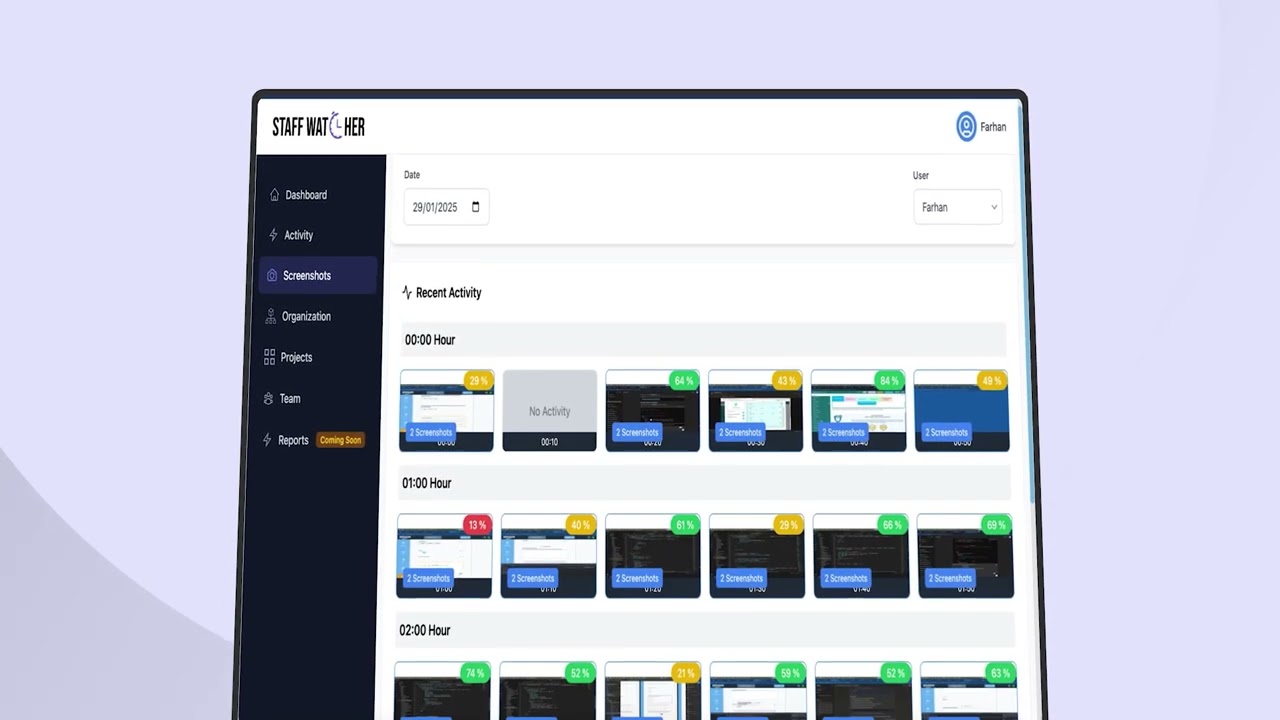Open the 00:40 thumbnail with 84%
The height and width of the screenshot is (720, 1280).
[x=858, y=411]
